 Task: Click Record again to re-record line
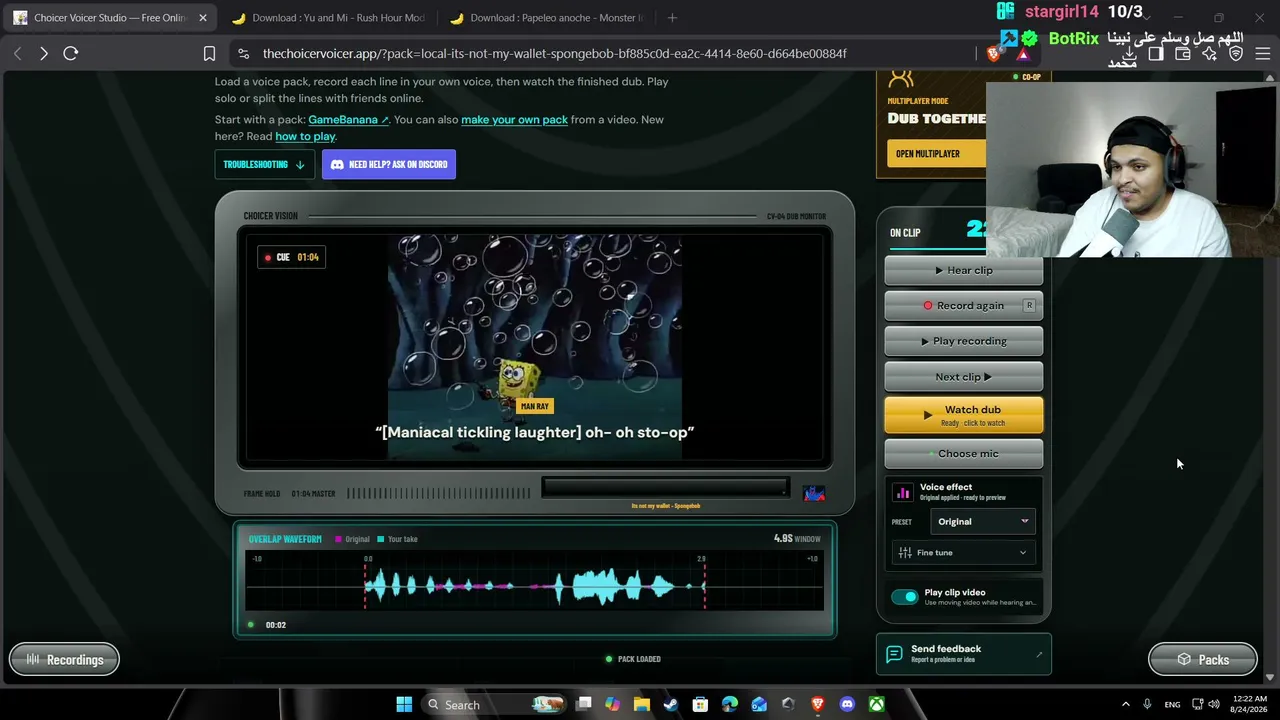coord(964,306)
